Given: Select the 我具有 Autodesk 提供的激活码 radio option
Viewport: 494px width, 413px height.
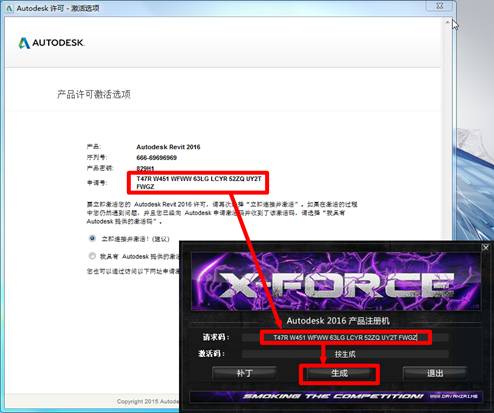Looking at the screenshot, I should pos(92,256).
